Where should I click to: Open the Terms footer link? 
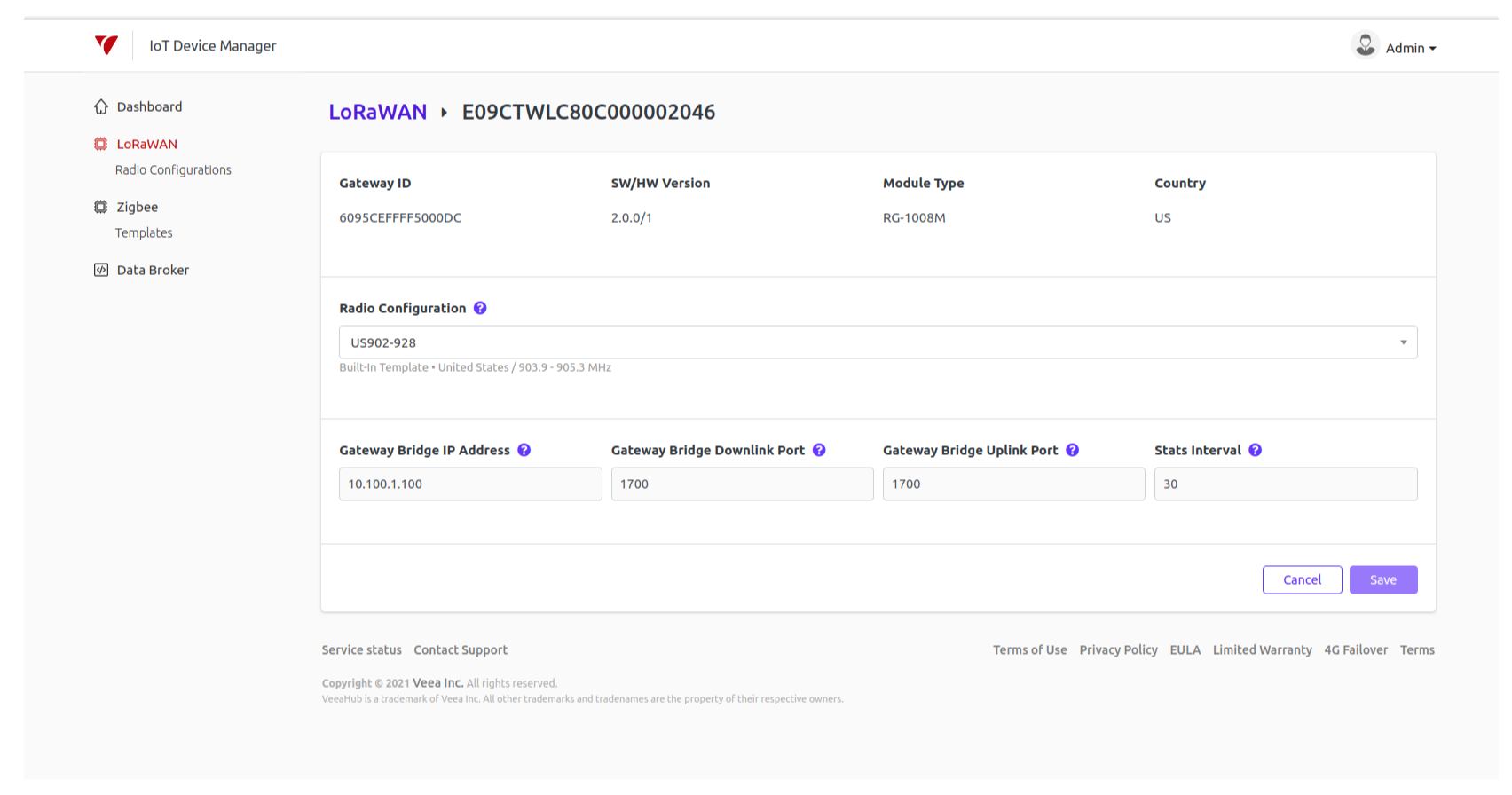click(x=1417, y=649)
